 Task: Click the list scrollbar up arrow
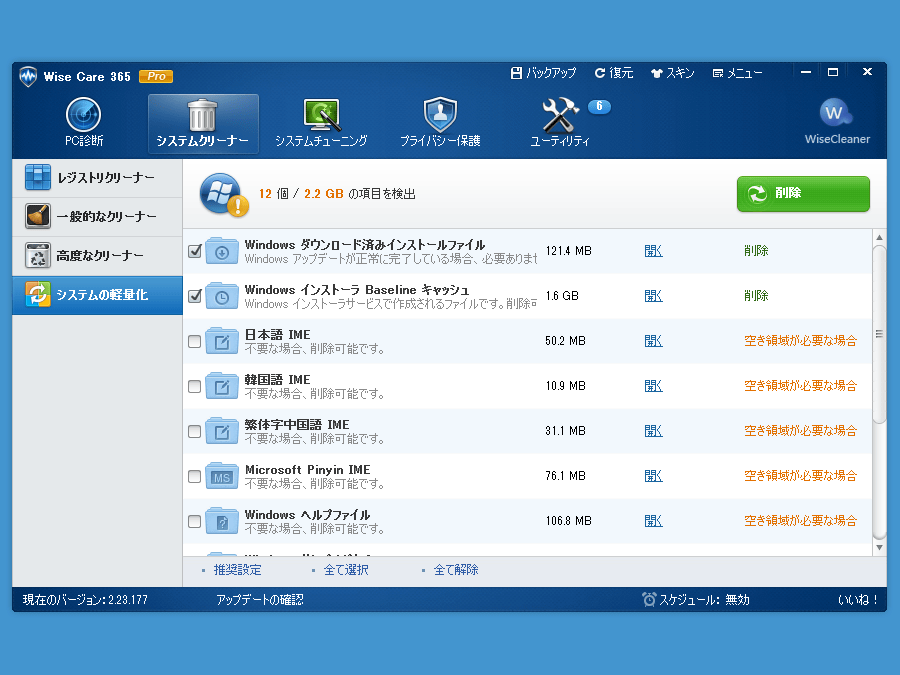[x=879, y=238]
